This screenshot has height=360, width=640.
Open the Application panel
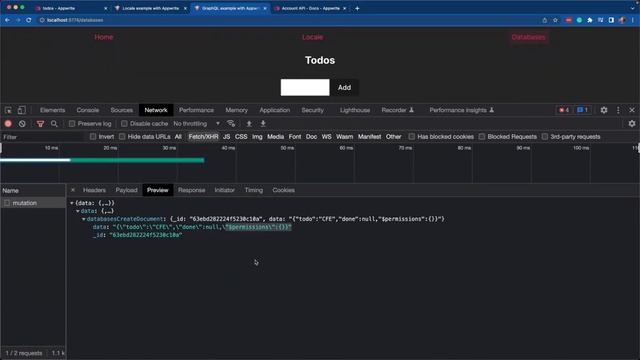[x=275, y=110]
